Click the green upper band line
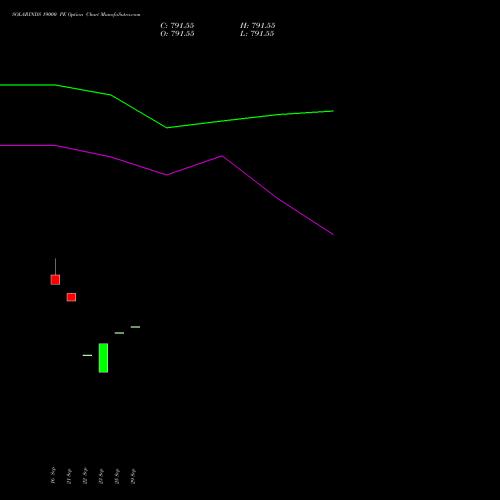The height and width of the screenshot is (500, 500). click(167, 127)
